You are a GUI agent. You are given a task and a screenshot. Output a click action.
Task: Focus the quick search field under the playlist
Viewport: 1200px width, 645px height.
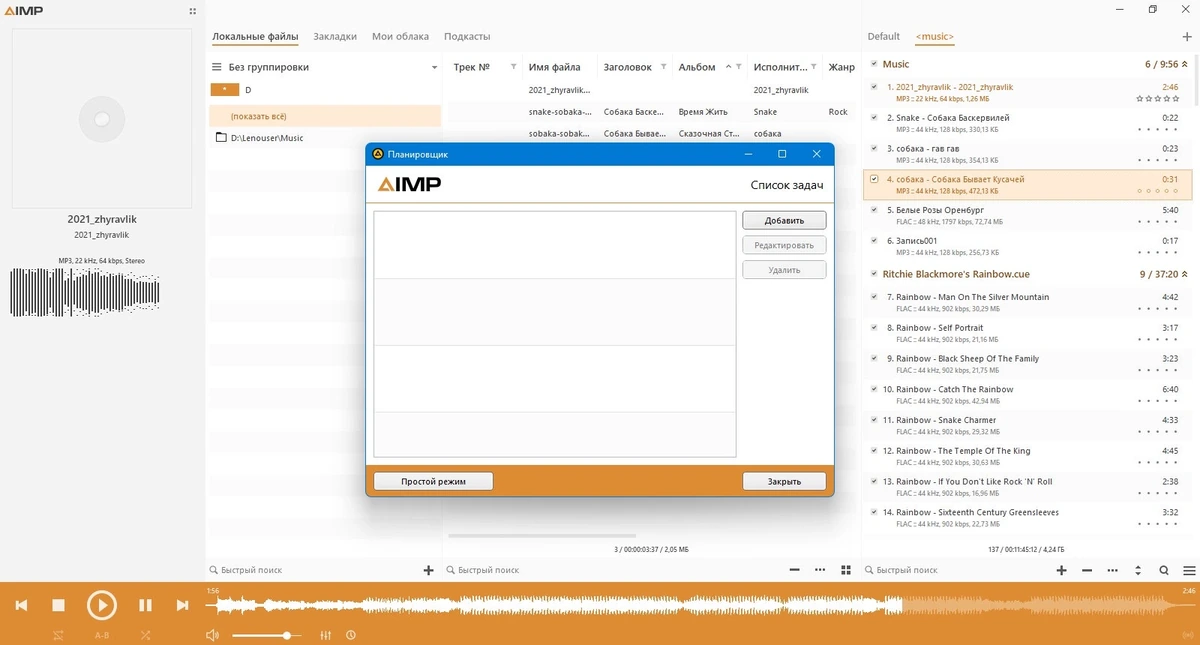tap(955, 570)
